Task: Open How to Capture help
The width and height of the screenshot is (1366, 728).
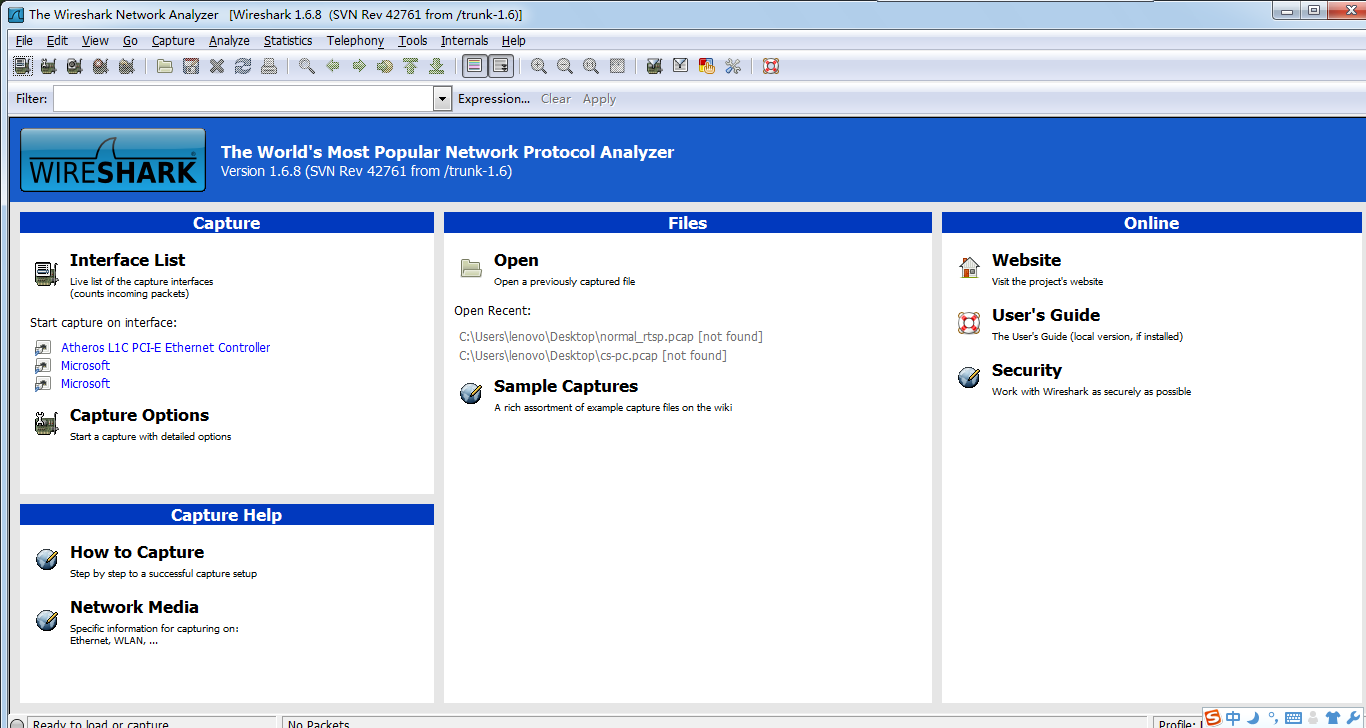Action: [137, 552]
